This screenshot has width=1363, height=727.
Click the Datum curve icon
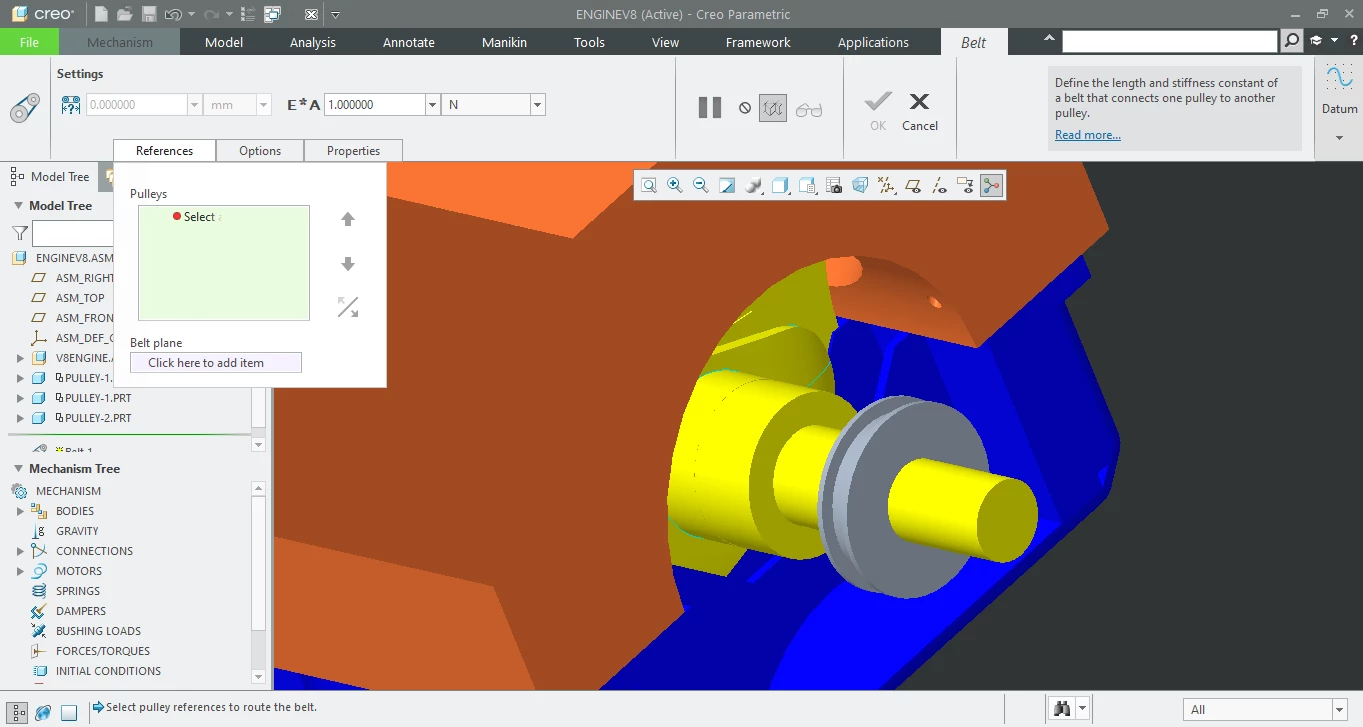click(x=1339, y=77)
